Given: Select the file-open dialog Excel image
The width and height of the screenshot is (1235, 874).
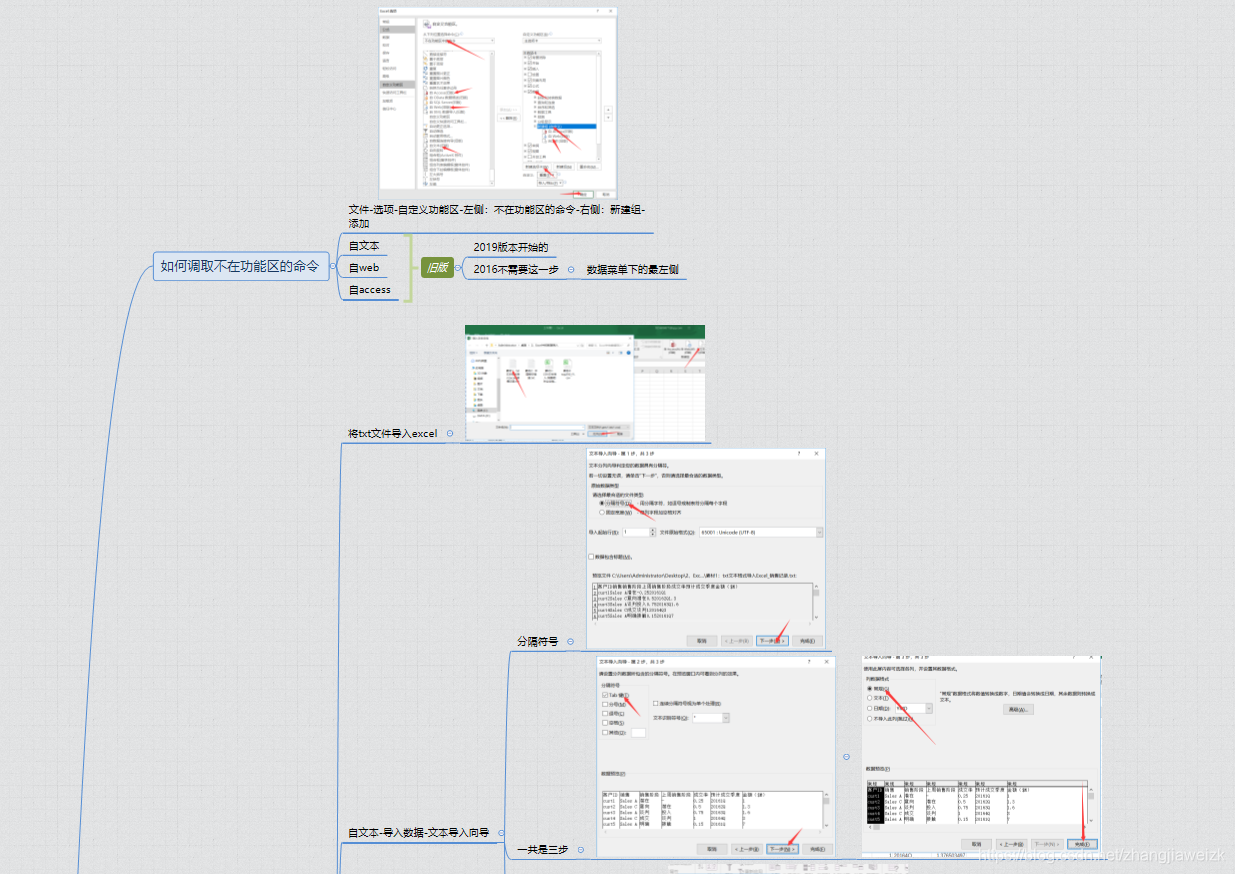Looking at the screenshot, I should 585,382.
